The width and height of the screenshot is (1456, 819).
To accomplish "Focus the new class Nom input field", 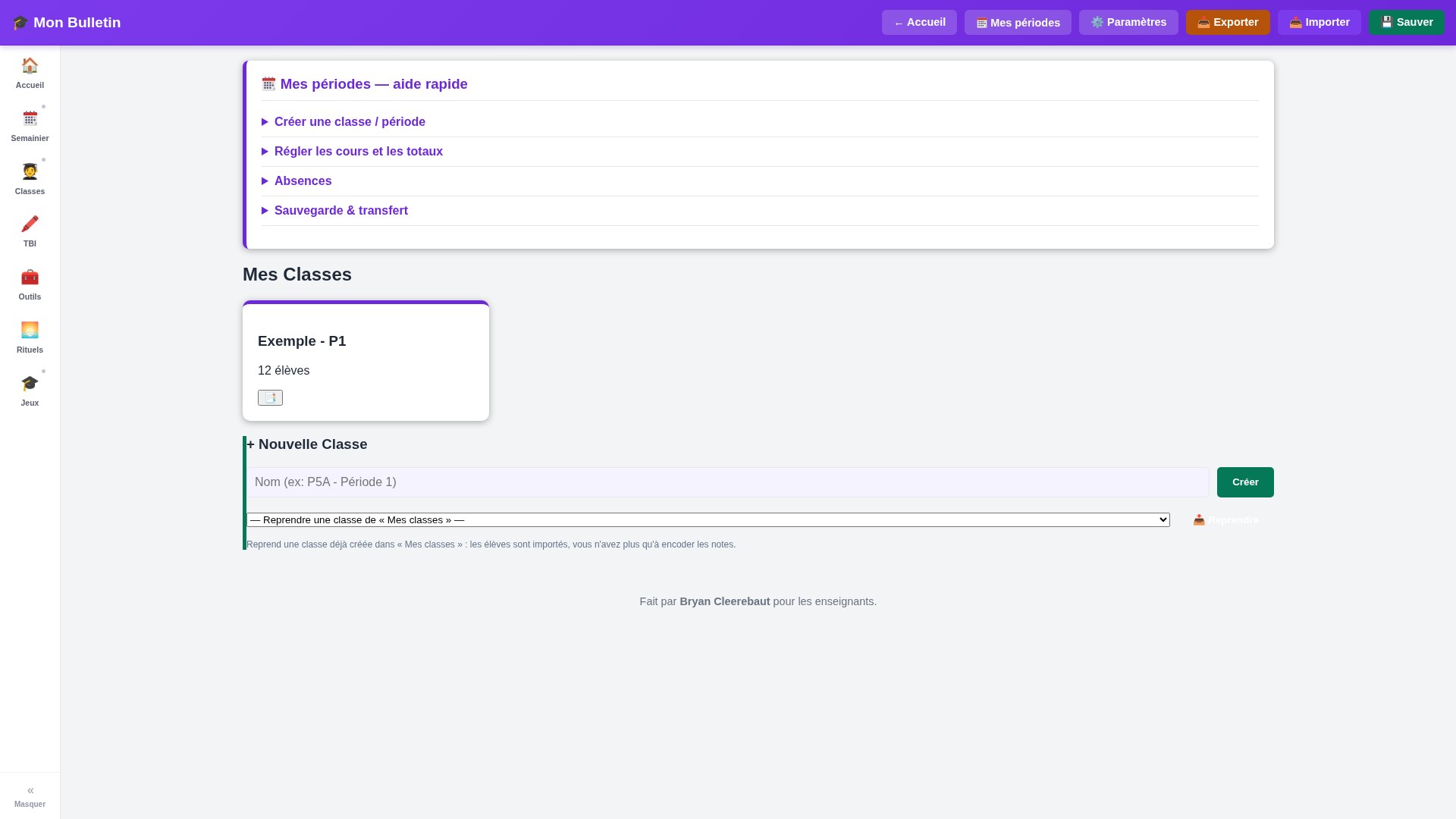I will 728,482.
